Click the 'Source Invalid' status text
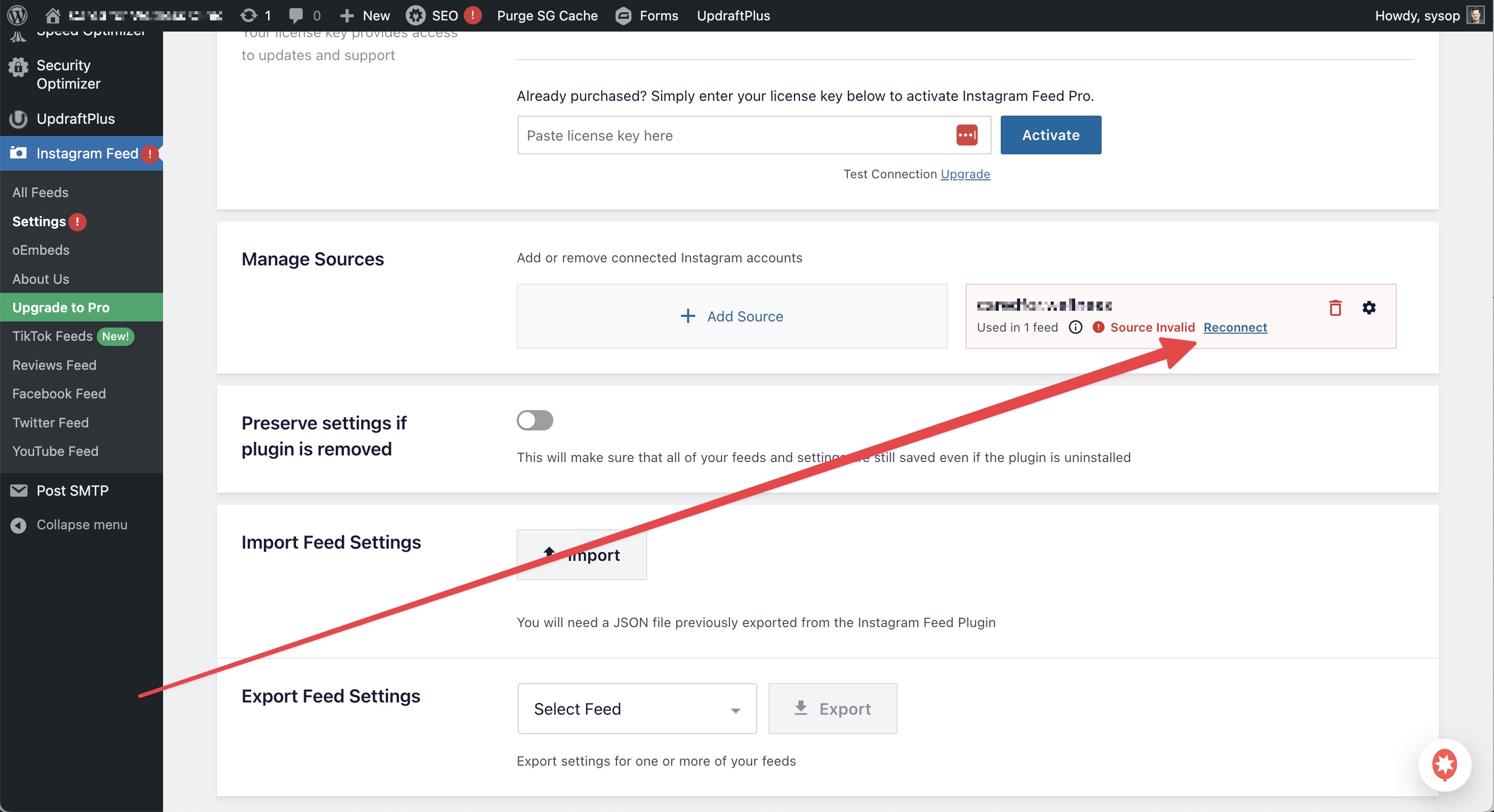This screenshot has width=1494, height=812. (x=1153, y=327)
